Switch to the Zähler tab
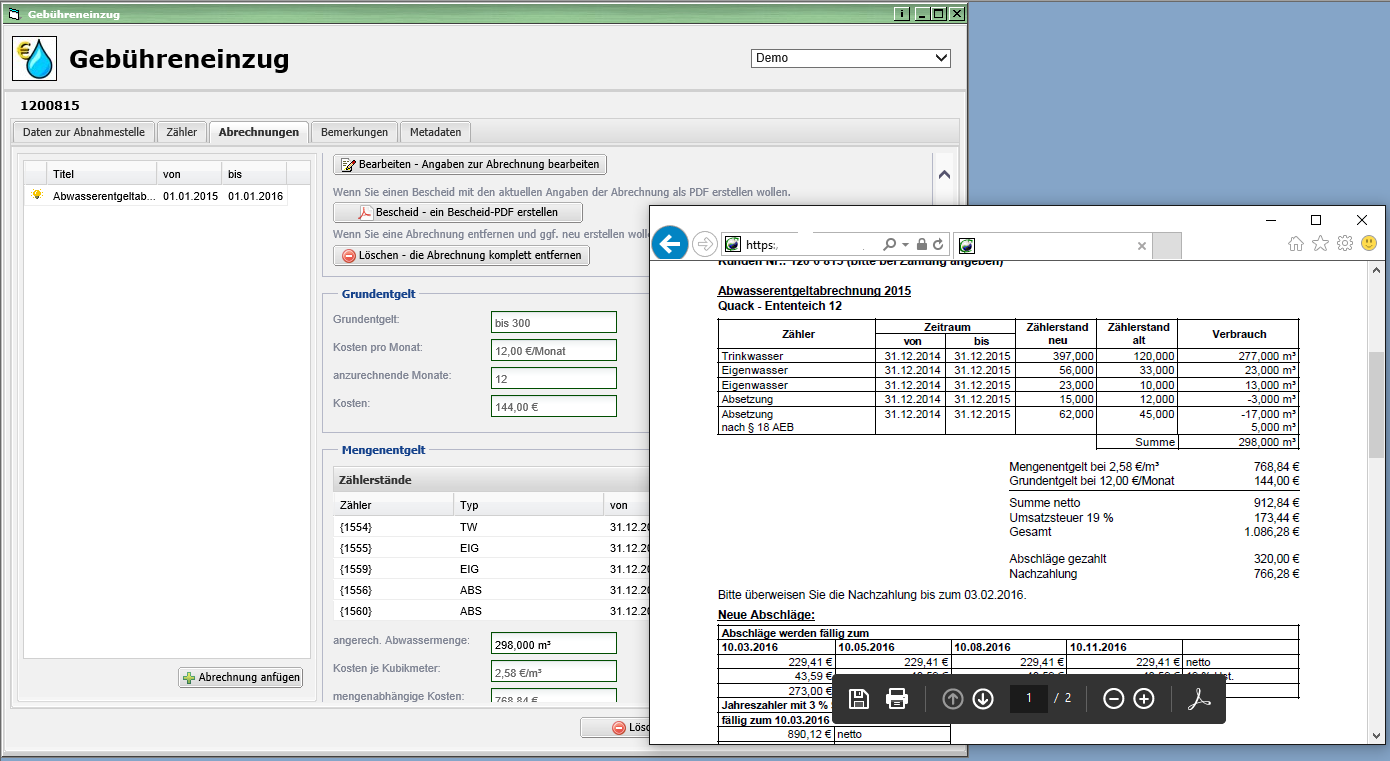Viewport: 1390px width, 761px height. pyautogui.click(x=182, y=132)
